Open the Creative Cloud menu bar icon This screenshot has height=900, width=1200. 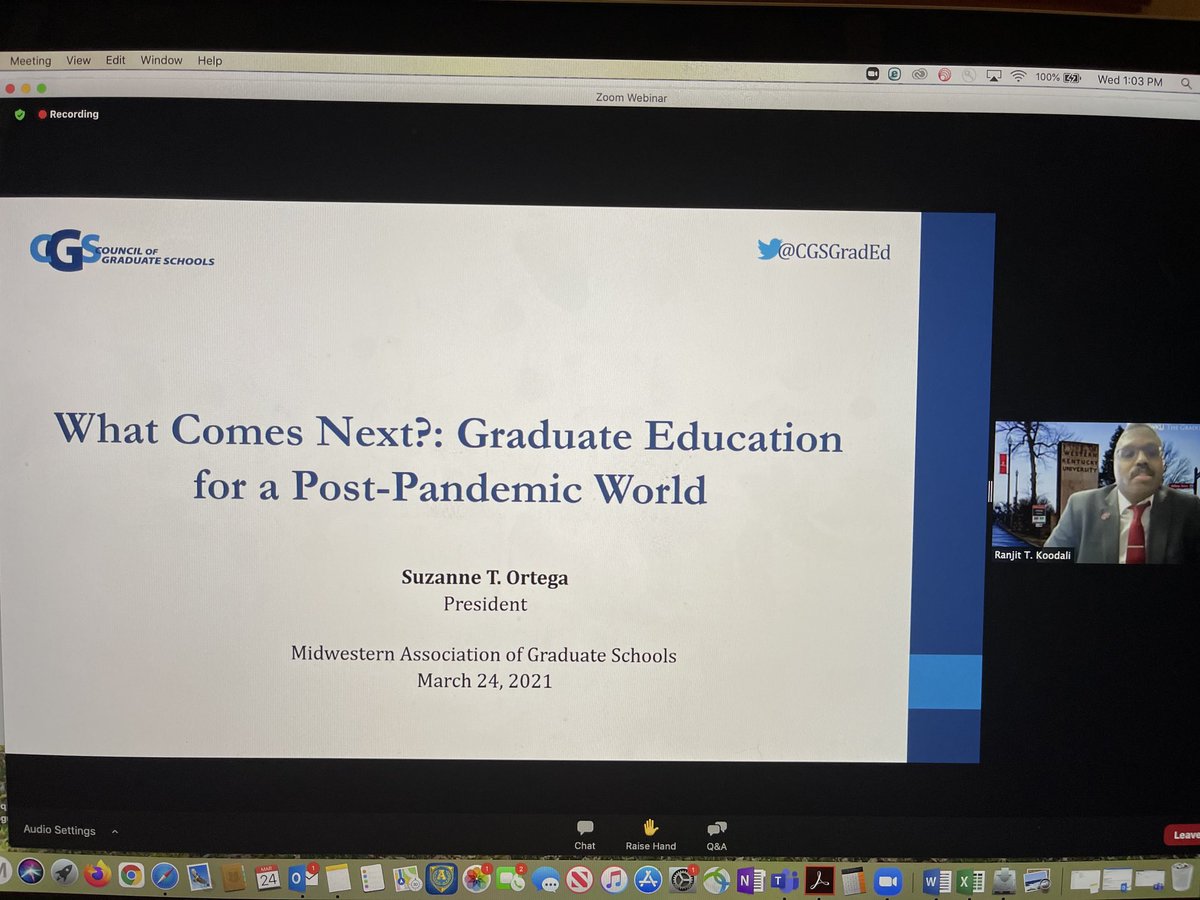coord(919,75)
